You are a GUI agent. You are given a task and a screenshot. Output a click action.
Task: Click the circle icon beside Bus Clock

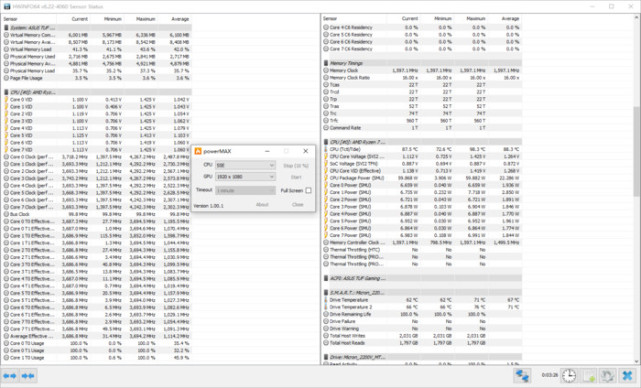[x=6, y=214]
